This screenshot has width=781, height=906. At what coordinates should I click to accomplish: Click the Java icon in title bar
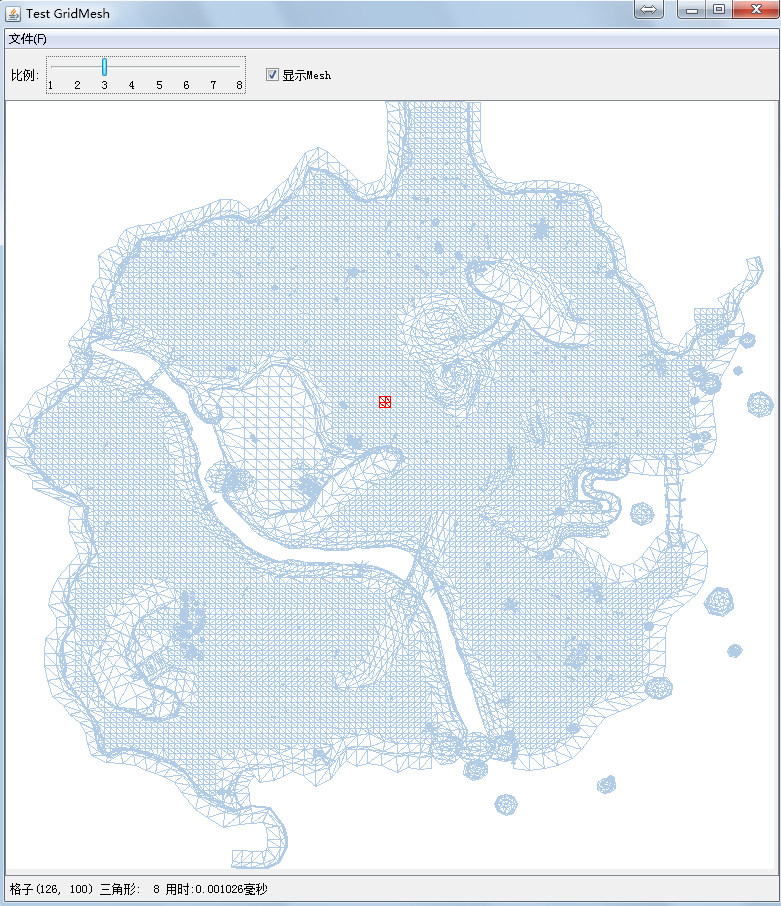pos(13,13)
